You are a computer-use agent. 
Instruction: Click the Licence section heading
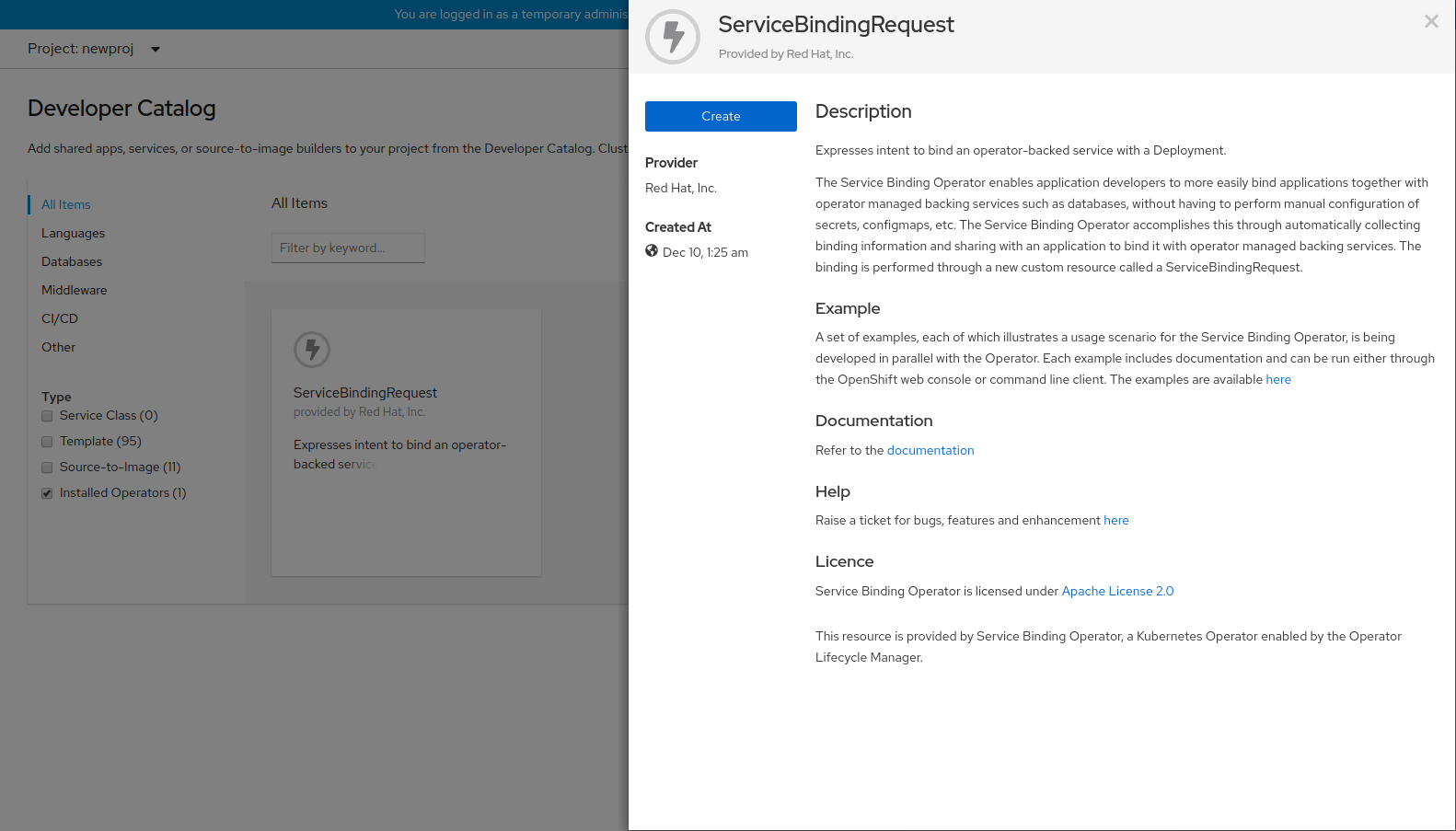[845, 561]
